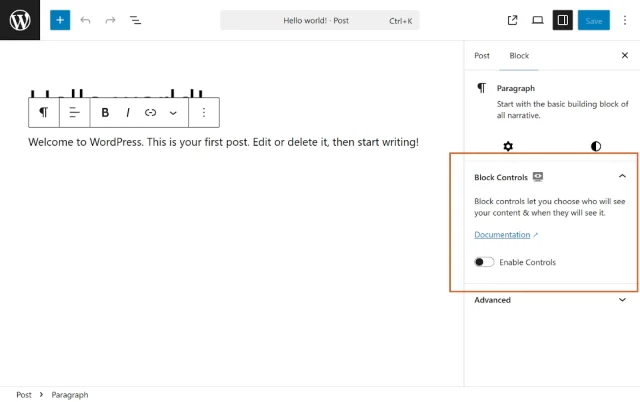Click the paragraph icon beside the Paragraph heading
Screen dimensions: 640x402
click(x=482, y=88)
